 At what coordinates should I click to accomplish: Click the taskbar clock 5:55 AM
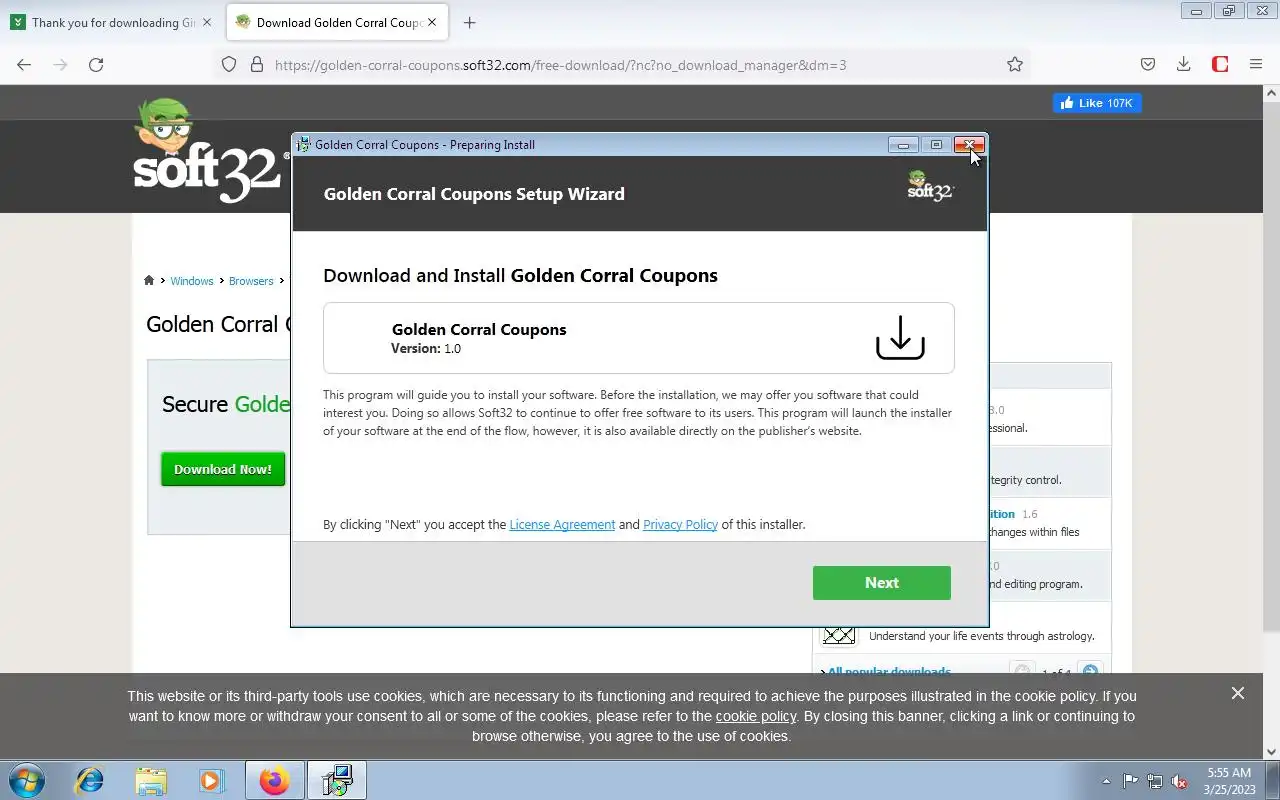(x=1229, y=781)
